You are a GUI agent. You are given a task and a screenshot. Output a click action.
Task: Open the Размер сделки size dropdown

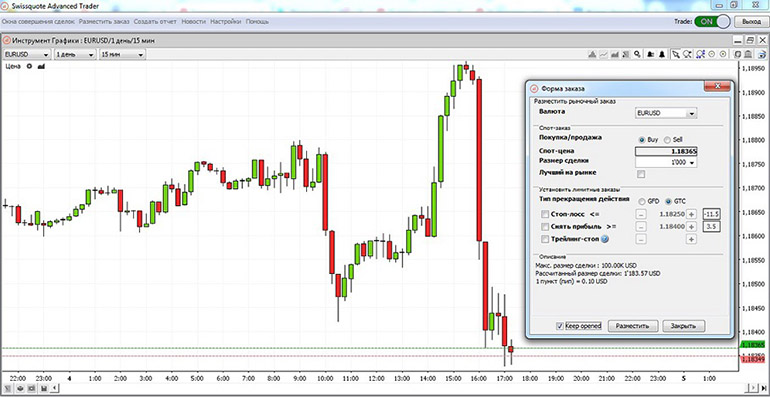click(666, 163)
